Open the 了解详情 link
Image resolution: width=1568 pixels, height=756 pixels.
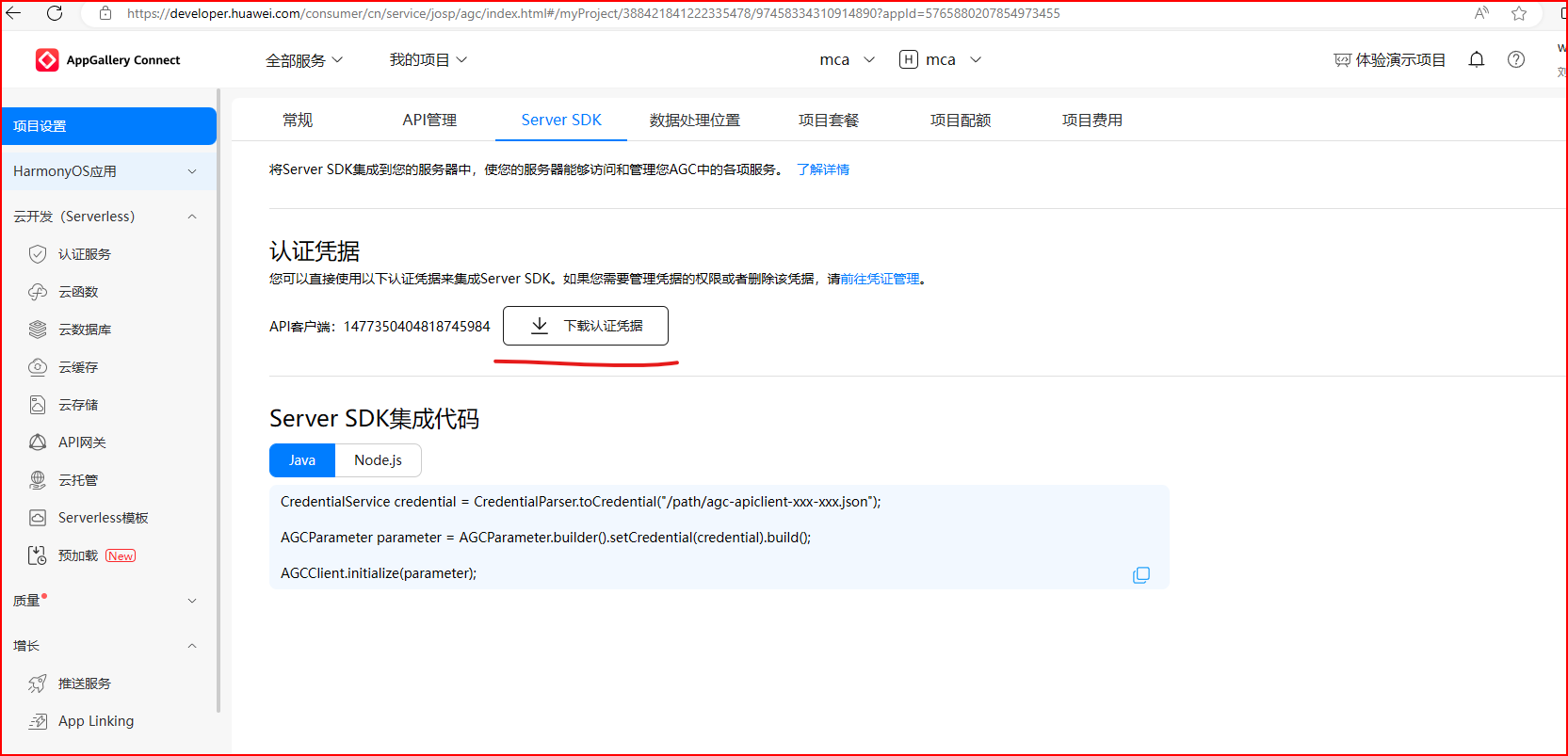tap(823, 169)
